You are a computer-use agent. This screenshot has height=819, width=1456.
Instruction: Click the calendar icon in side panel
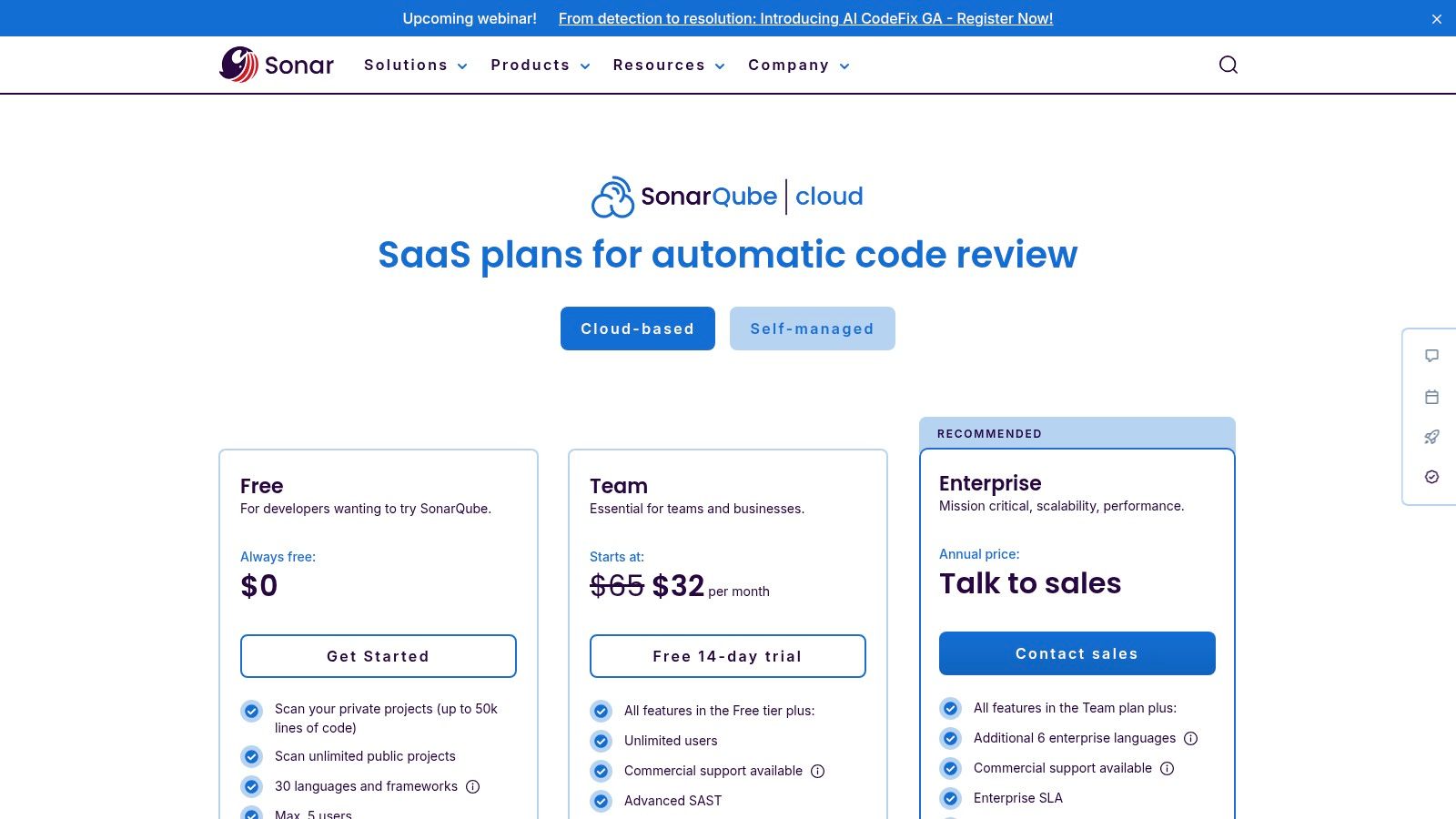[1431, 397]
